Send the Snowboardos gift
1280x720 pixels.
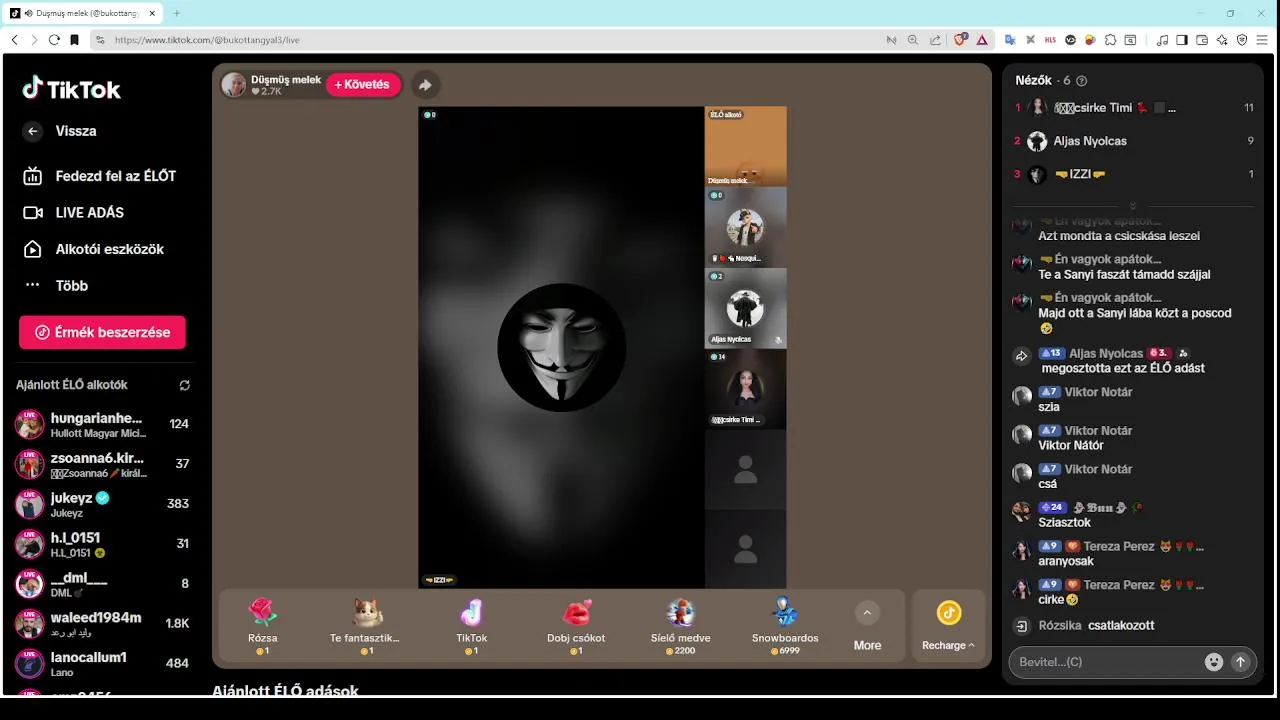pyautogui.click(x=785, y=625)
